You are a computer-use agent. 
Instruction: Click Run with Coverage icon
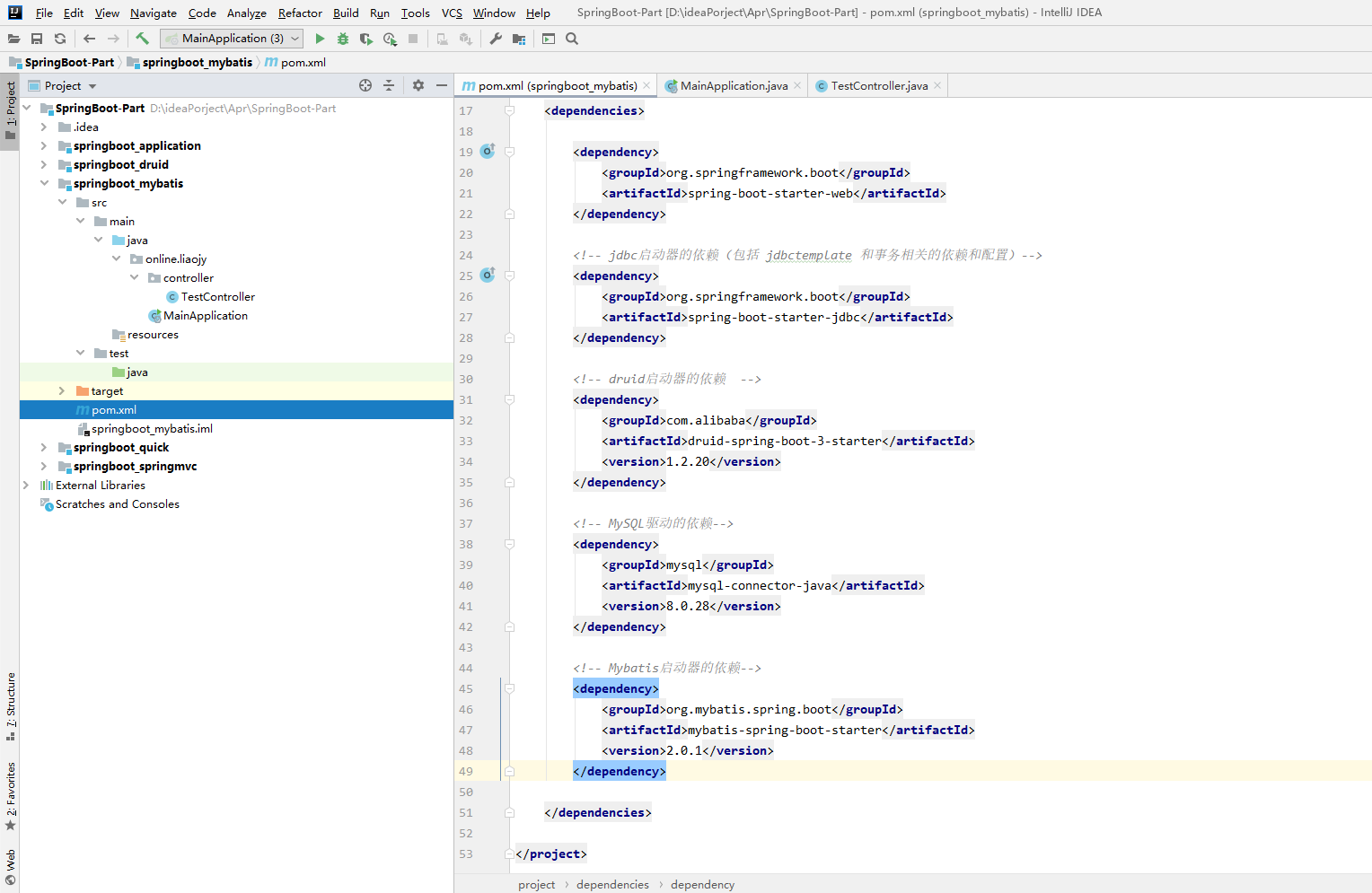coord(366,39)
